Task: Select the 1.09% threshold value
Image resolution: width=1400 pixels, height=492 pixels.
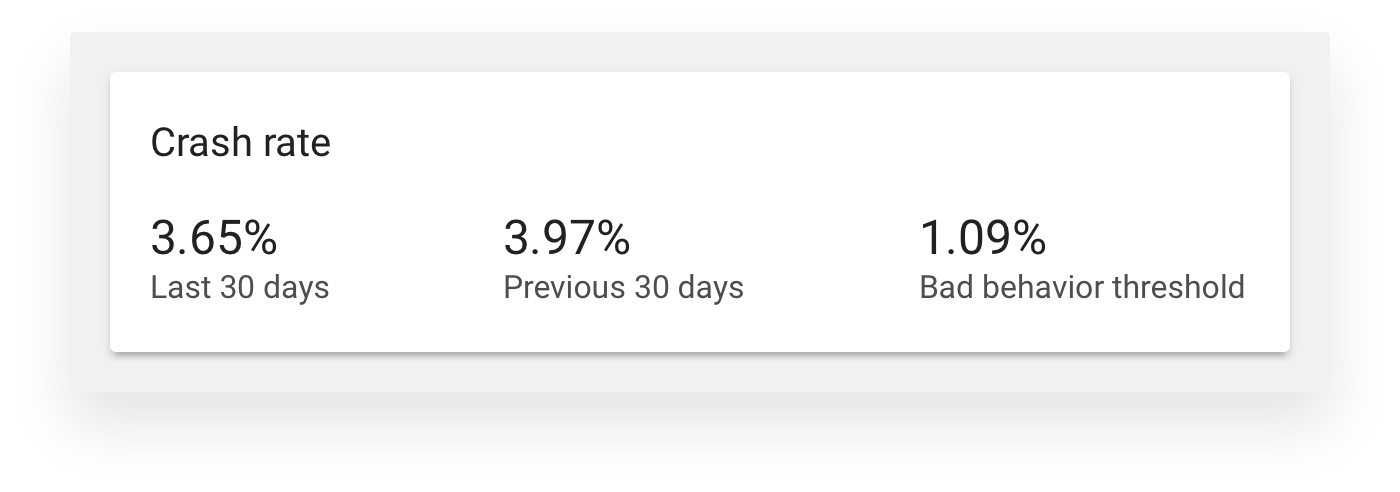Action: tap(982, 238)
